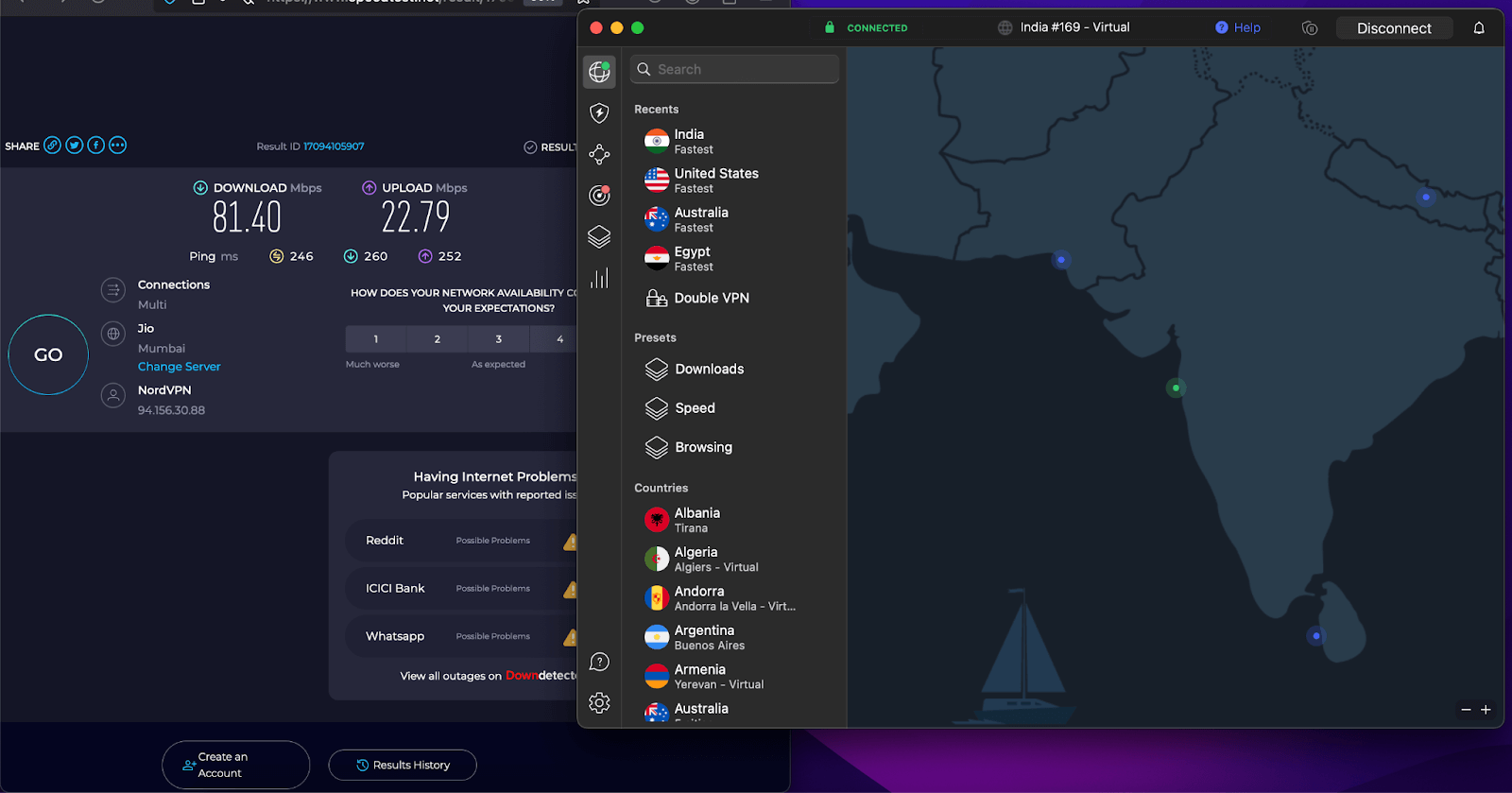Click the Pakistan coast server dot on map
Image resolution: width=1512 pixels, height=793 pixels.
[1061, 259]
